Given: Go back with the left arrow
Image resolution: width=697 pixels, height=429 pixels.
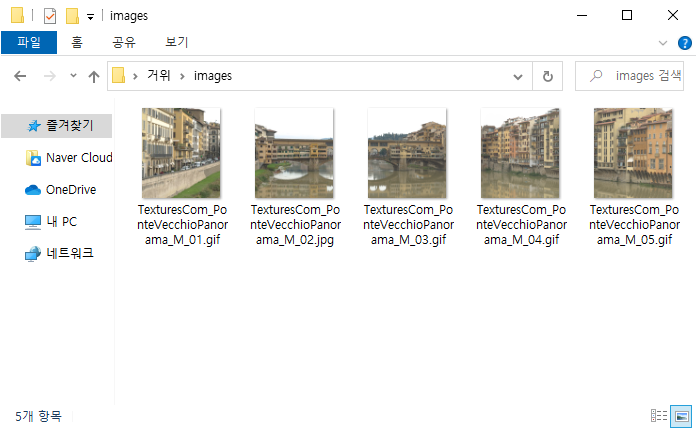Looking at the screenshot, I should tap(20, 76).
